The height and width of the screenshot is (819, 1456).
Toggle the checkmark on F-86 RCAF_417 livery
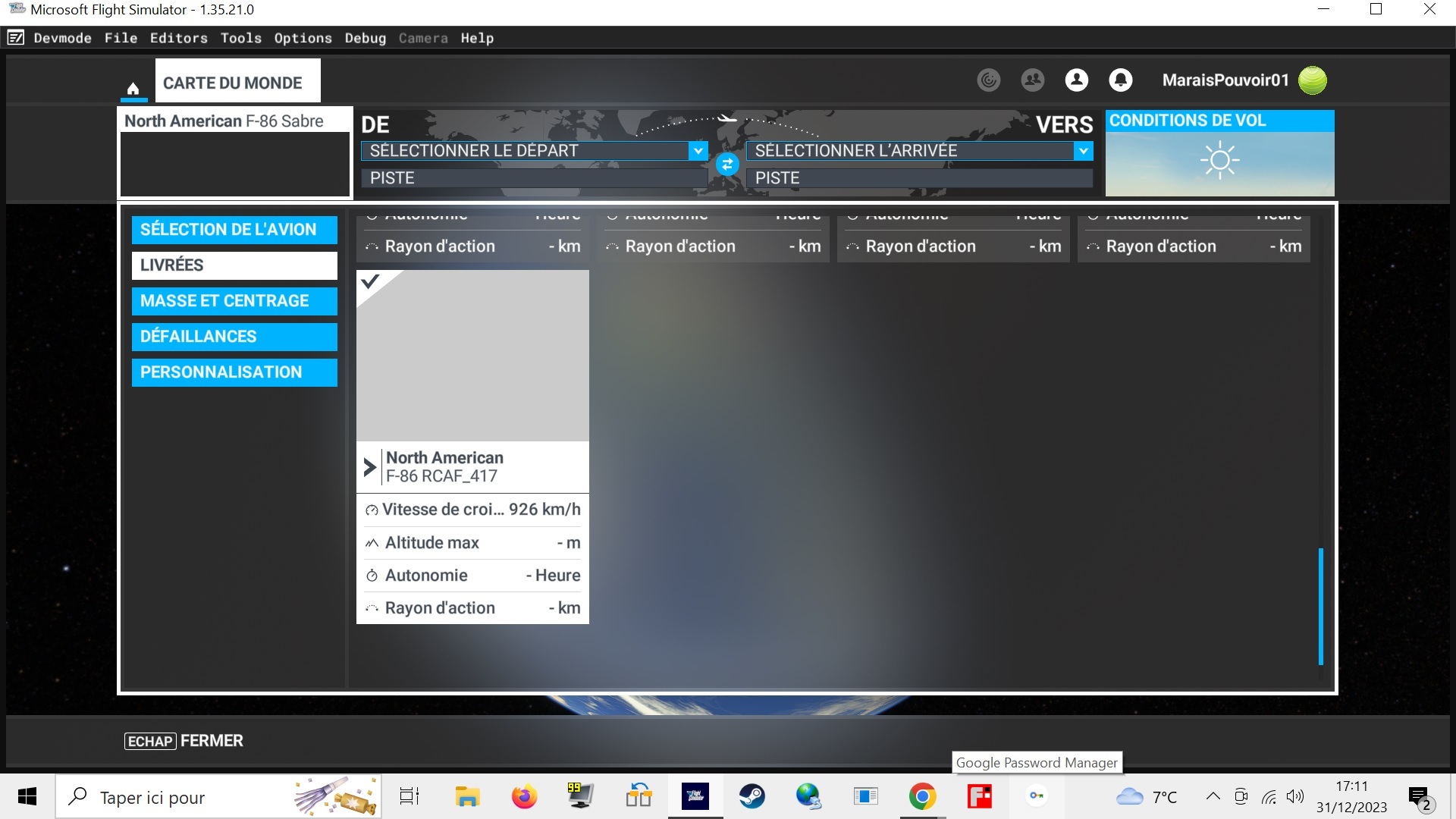[371, 282]
